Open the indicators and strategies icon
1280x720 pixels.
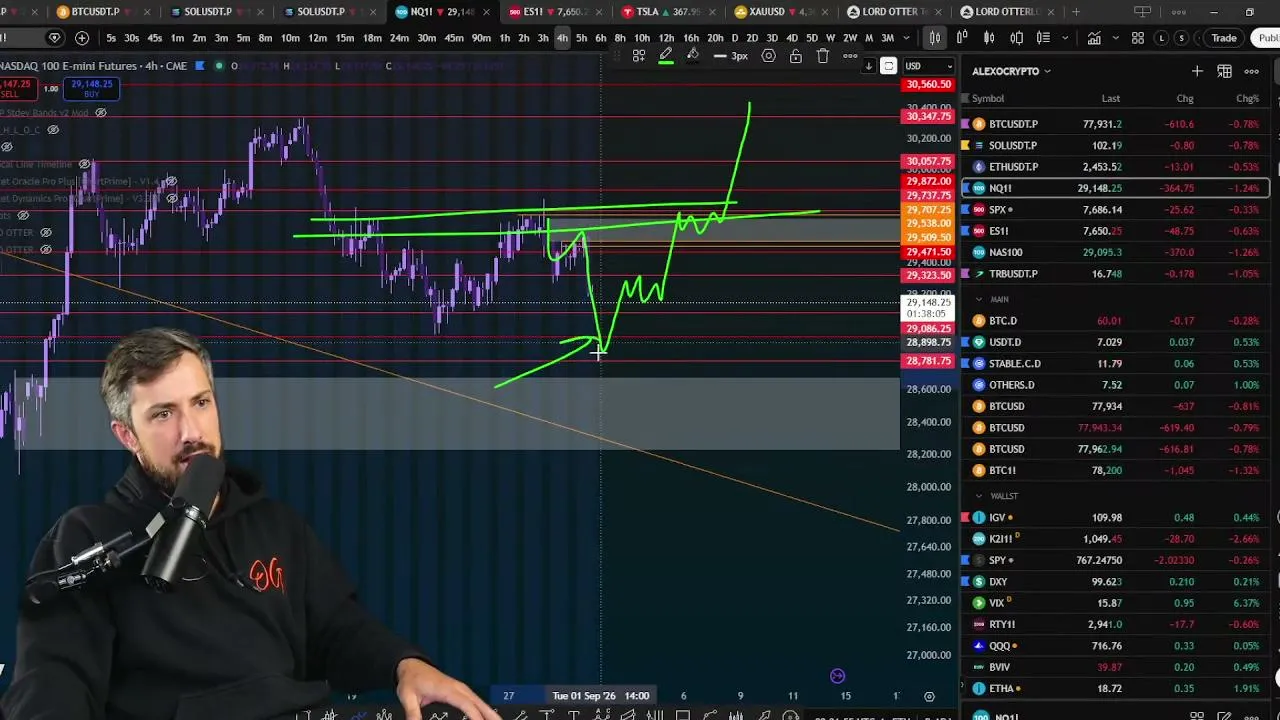pyautogui.click(x=1094, y=38)
